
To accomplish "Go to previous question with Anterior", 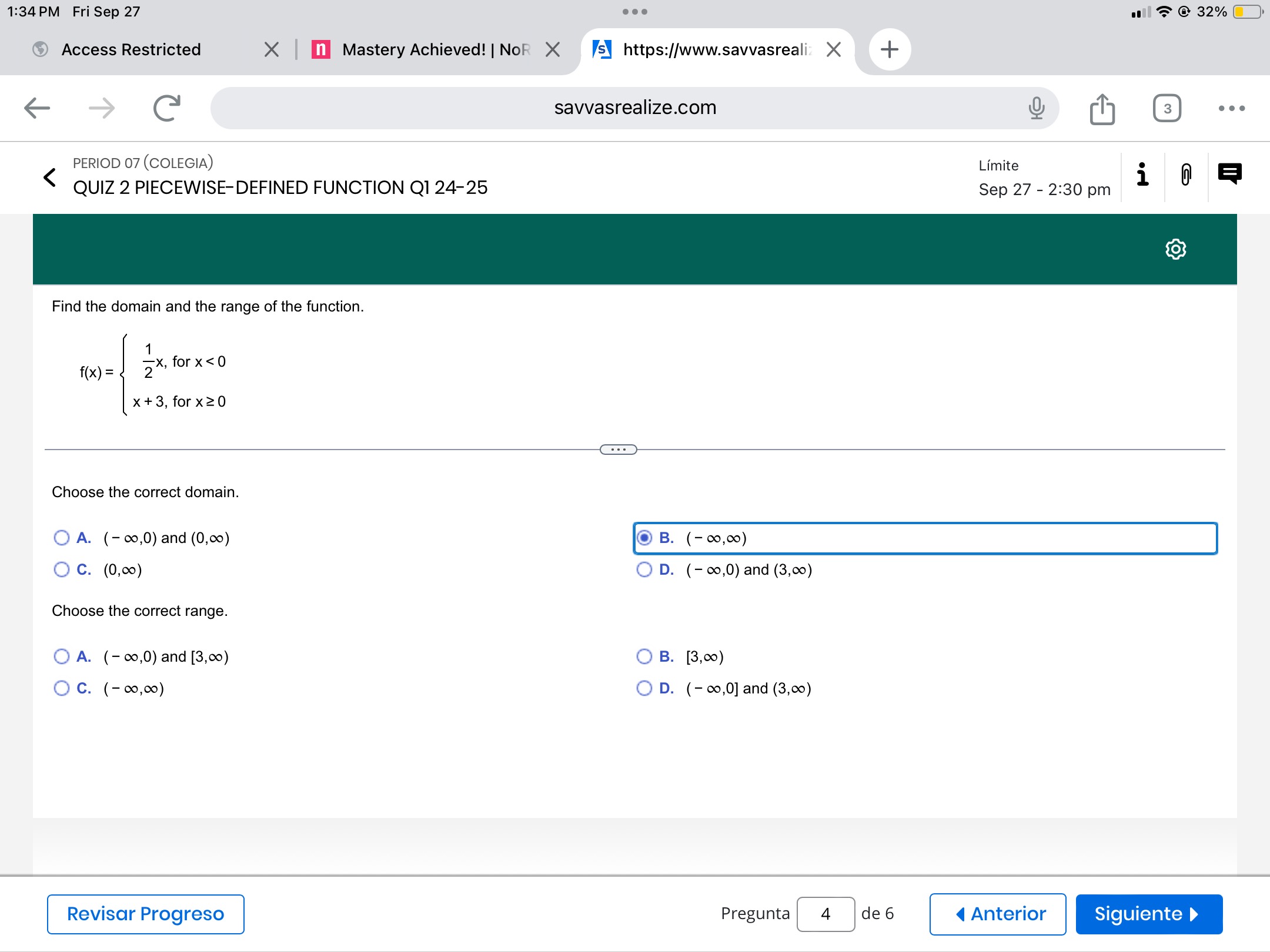I will [x=997, y=914].
